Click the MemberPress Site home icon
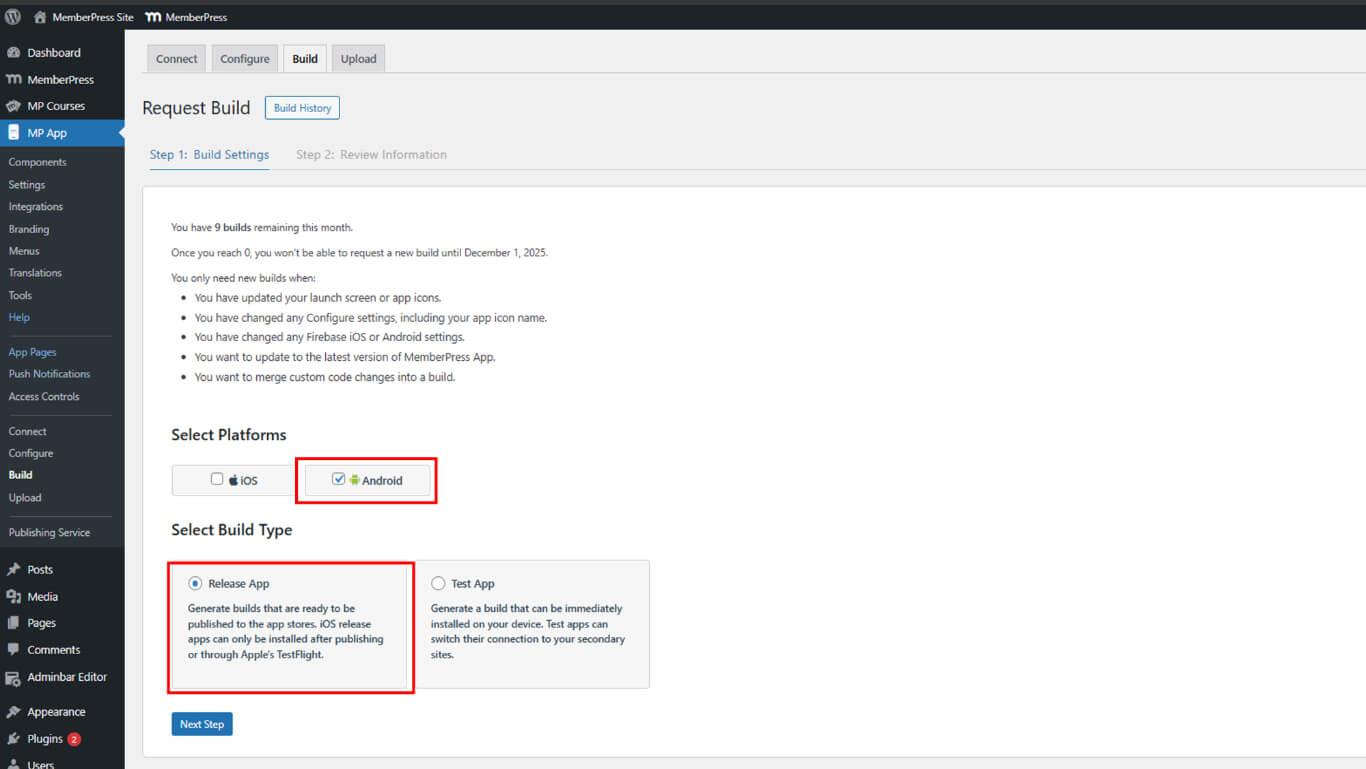Viewport: 1366px width, 769px height. pos(40,17)
